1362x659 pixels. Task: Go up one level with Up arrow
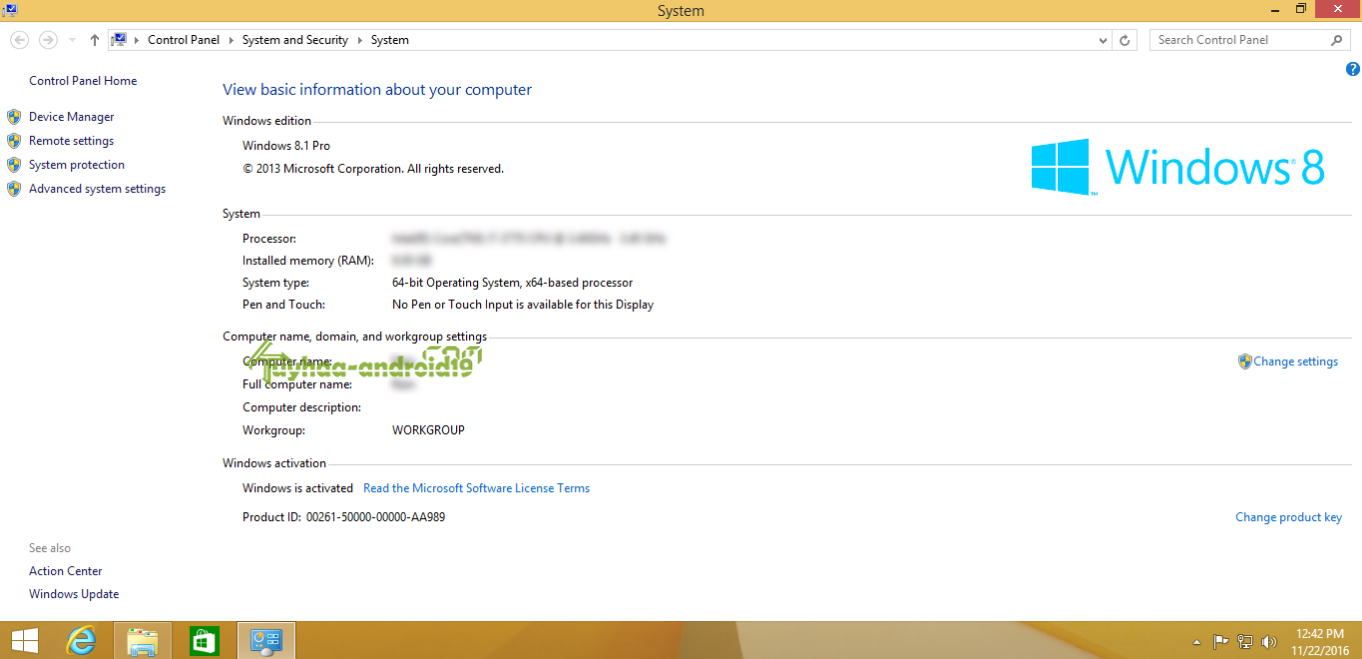tap(94, 40)
